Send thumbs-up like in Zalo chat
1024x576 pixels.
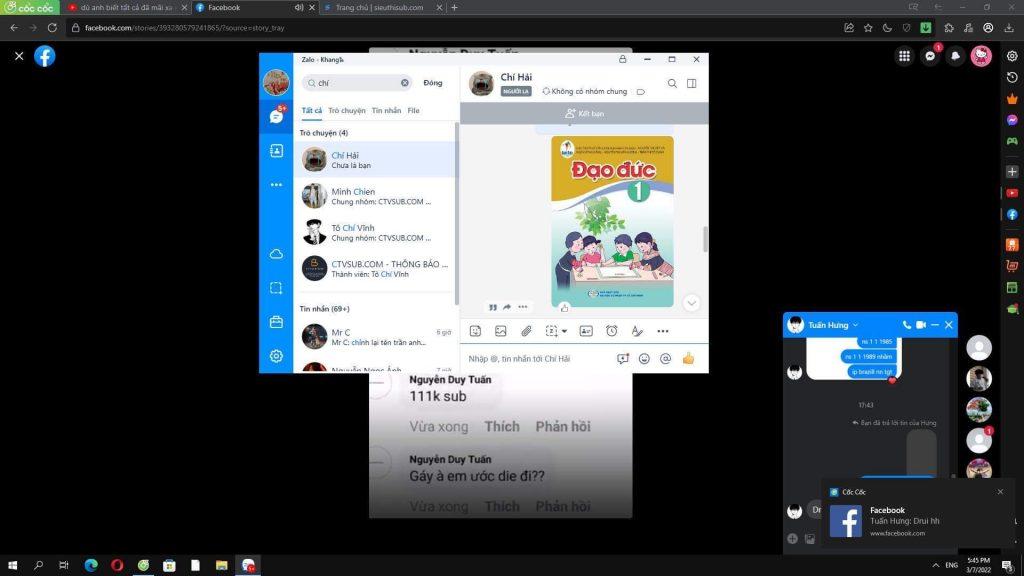688,358
